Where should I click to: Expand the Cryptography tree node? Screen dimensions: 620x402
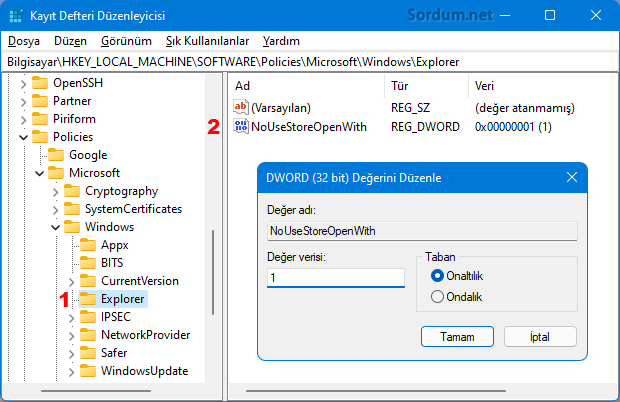click(x=55, y=192)
